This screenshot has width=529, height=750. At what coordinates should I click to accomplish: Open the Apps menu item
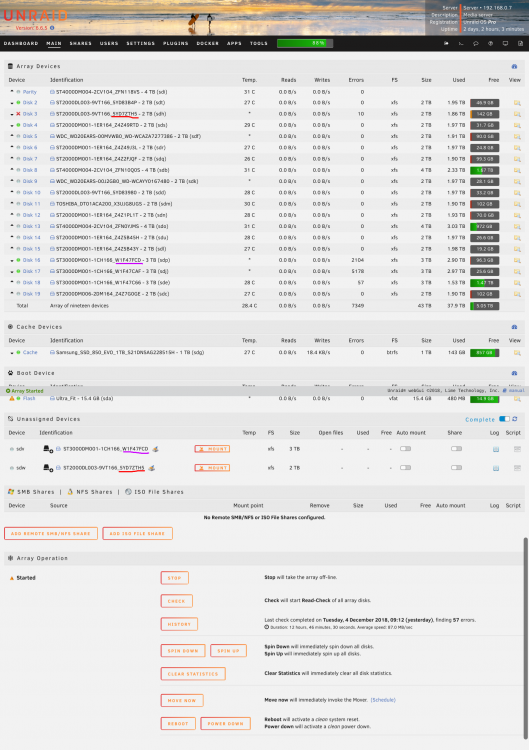tap(234, 44)
